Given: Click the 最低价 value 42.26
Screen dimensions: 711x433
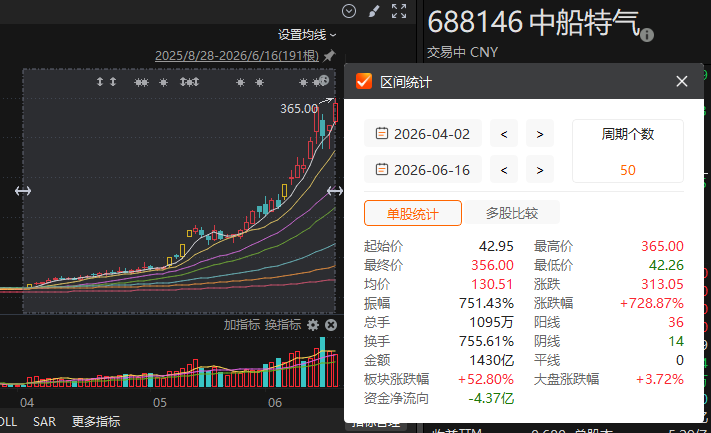Looking at the screenshot, I should (x=666, y=265).
